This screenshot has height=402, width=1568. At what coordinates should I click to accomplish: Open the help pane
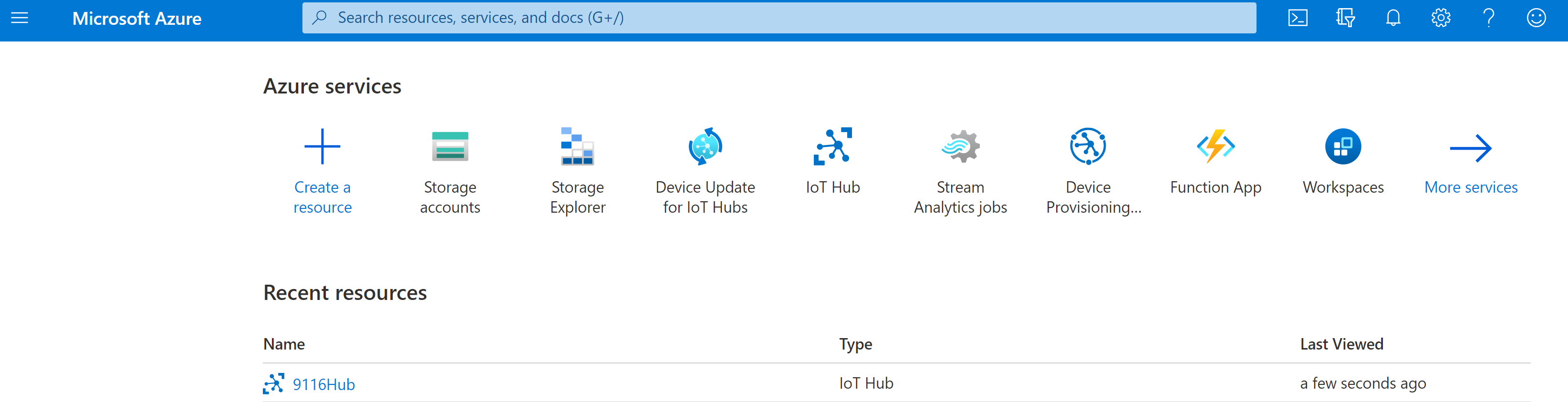tap(1488, 18)
